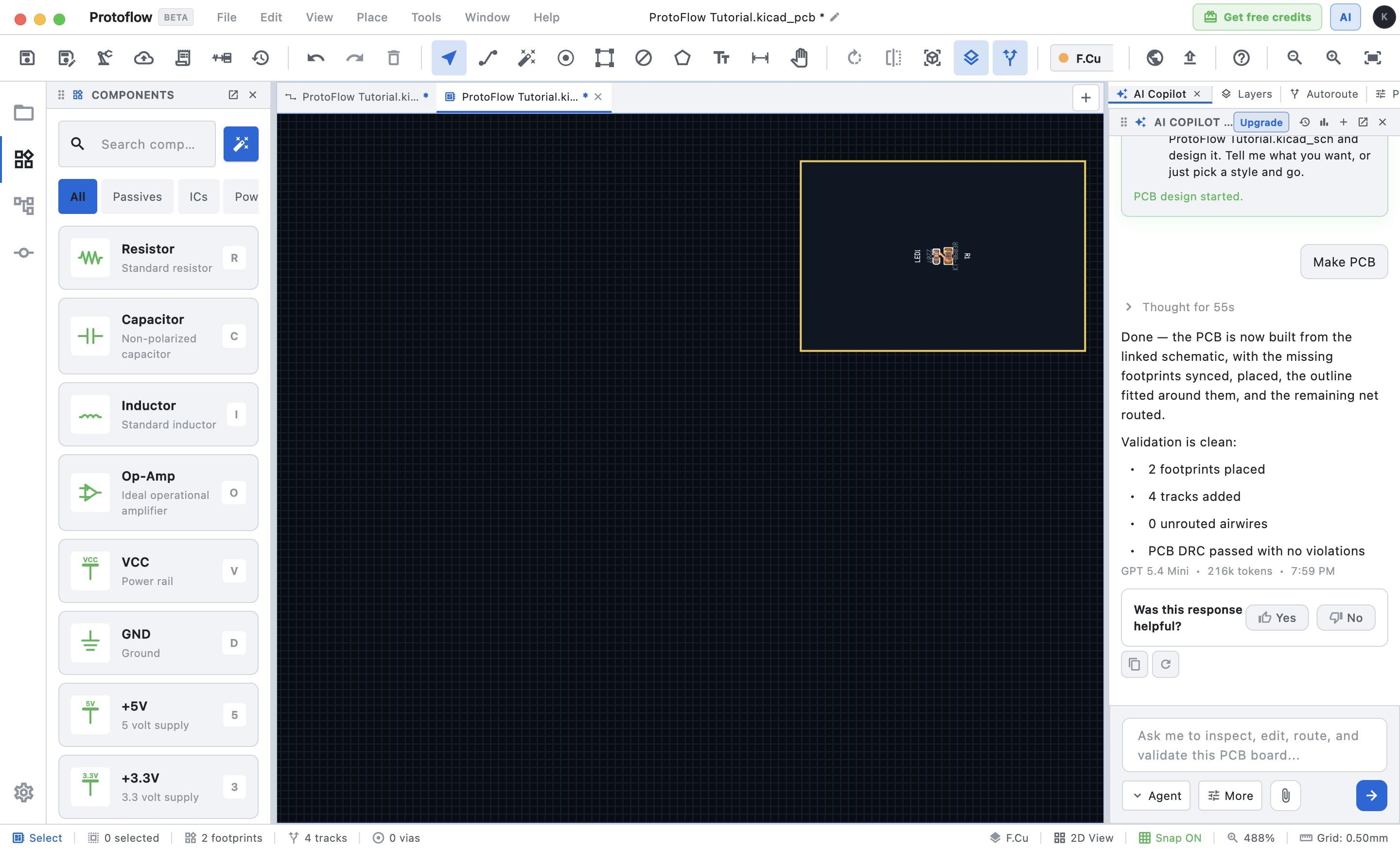
Task: Click the Redo arrow
Action: [x=354, y=57]
